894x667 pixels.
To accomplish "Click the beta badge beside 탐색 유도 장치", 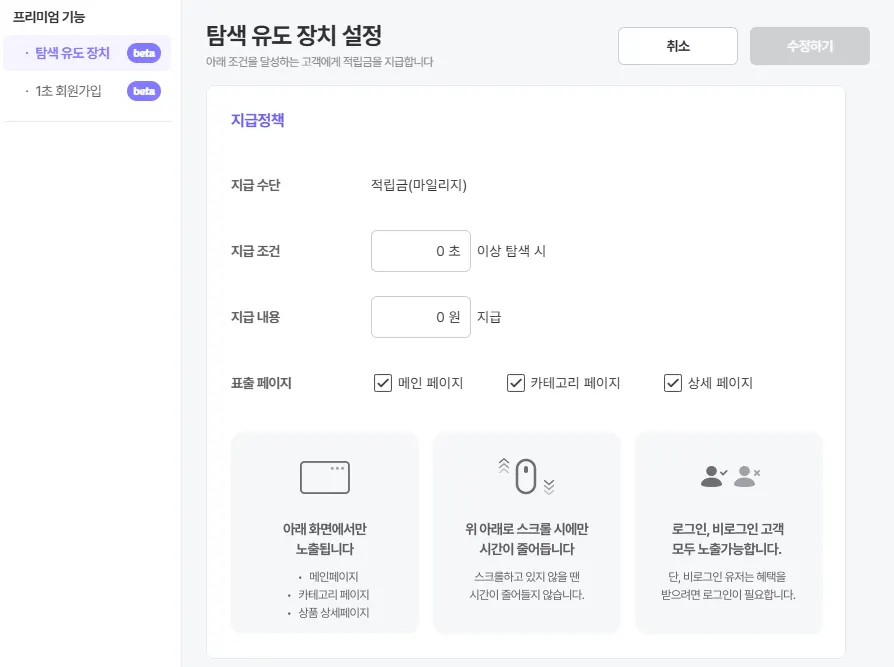I will 144,53.
